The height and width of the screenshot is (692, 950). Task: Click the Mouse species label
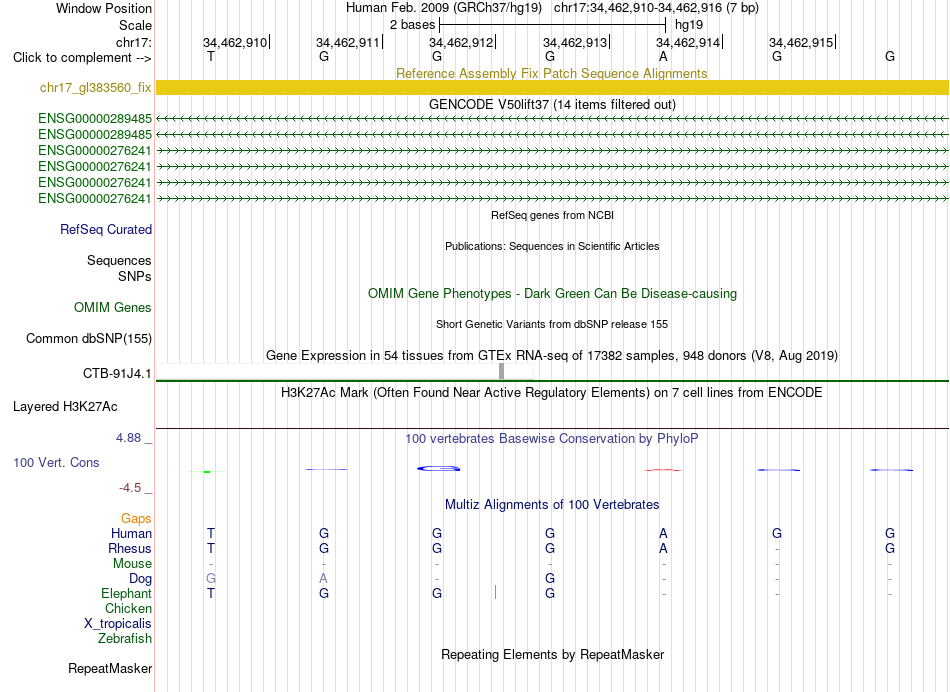132,564
